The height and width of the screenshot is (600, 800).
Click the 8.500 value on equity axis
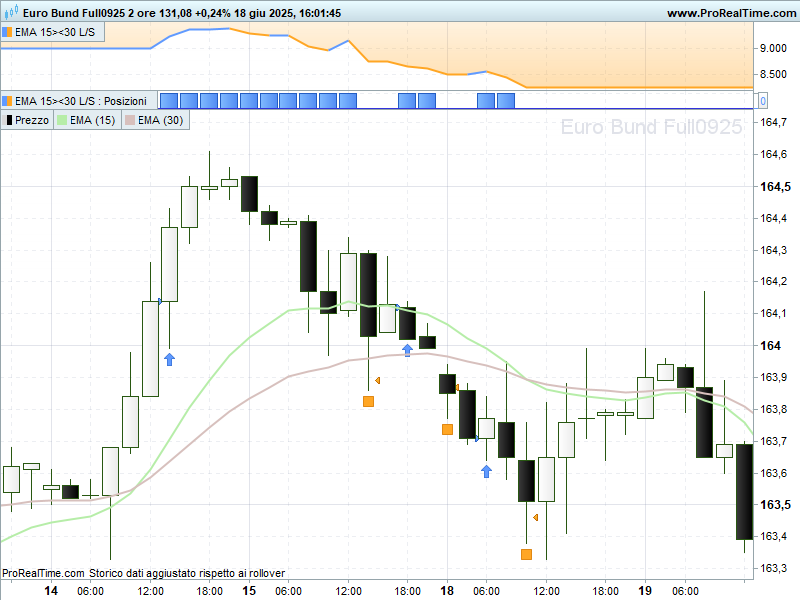773,74
